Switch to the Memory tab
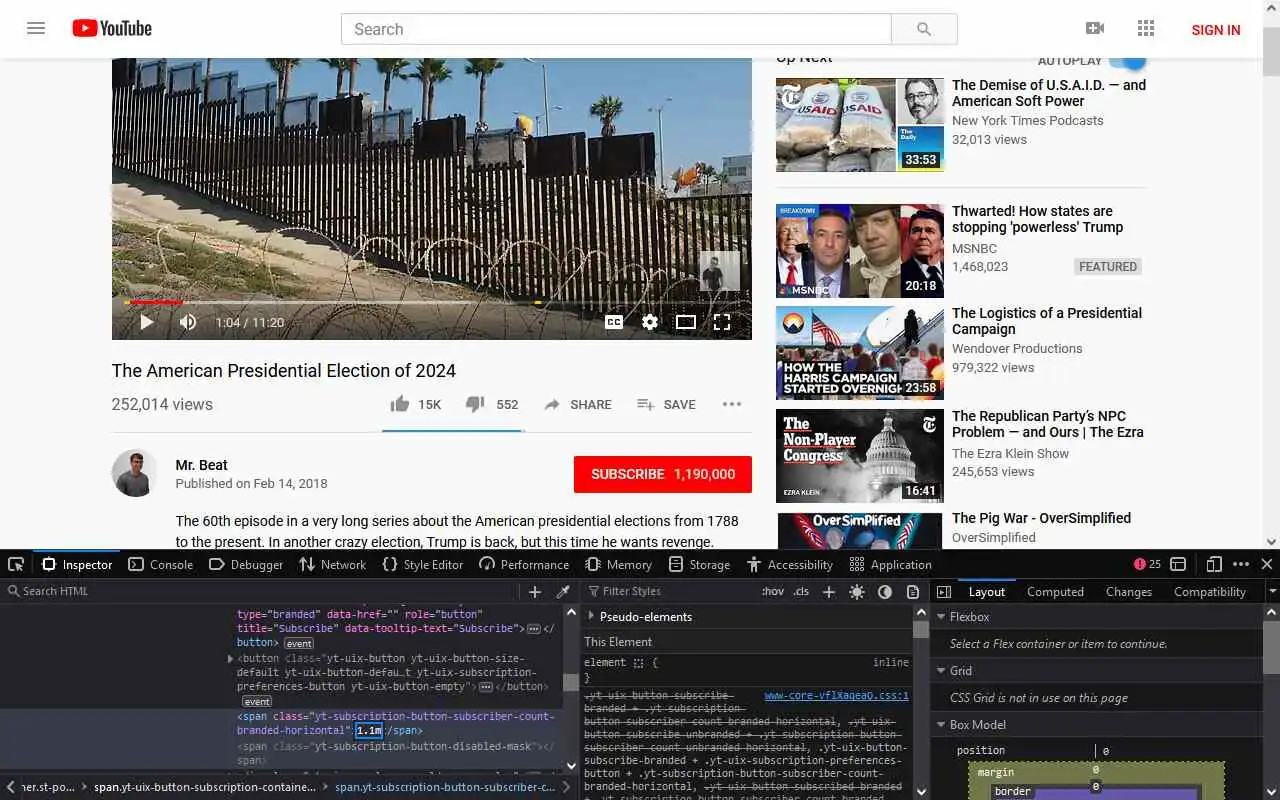The image size is (1280, 800). pyautogui.click(x=619, y=564)
